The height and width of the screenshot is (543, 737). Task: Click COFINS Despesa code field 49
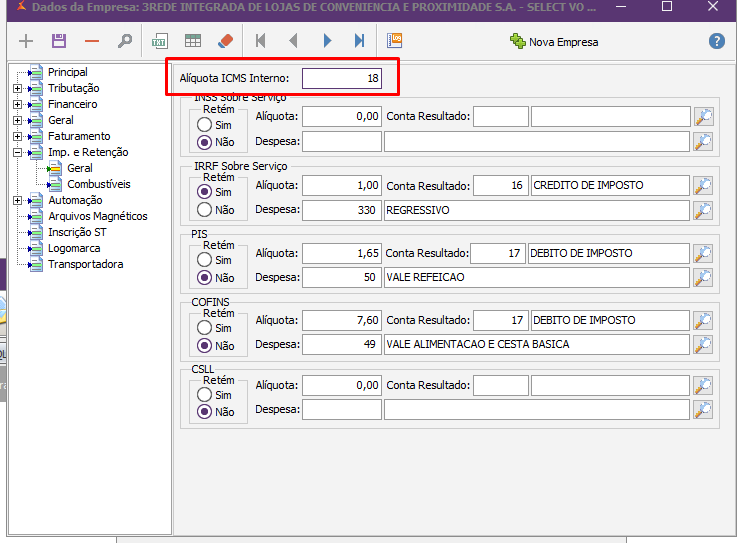point(342,344)
